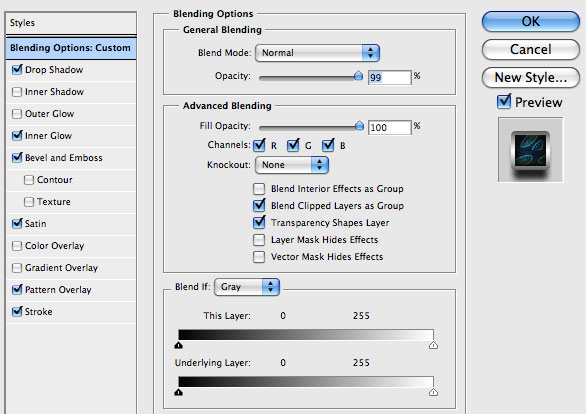
Task: Confirm with the OK button
Action: [x=531, y=22]
